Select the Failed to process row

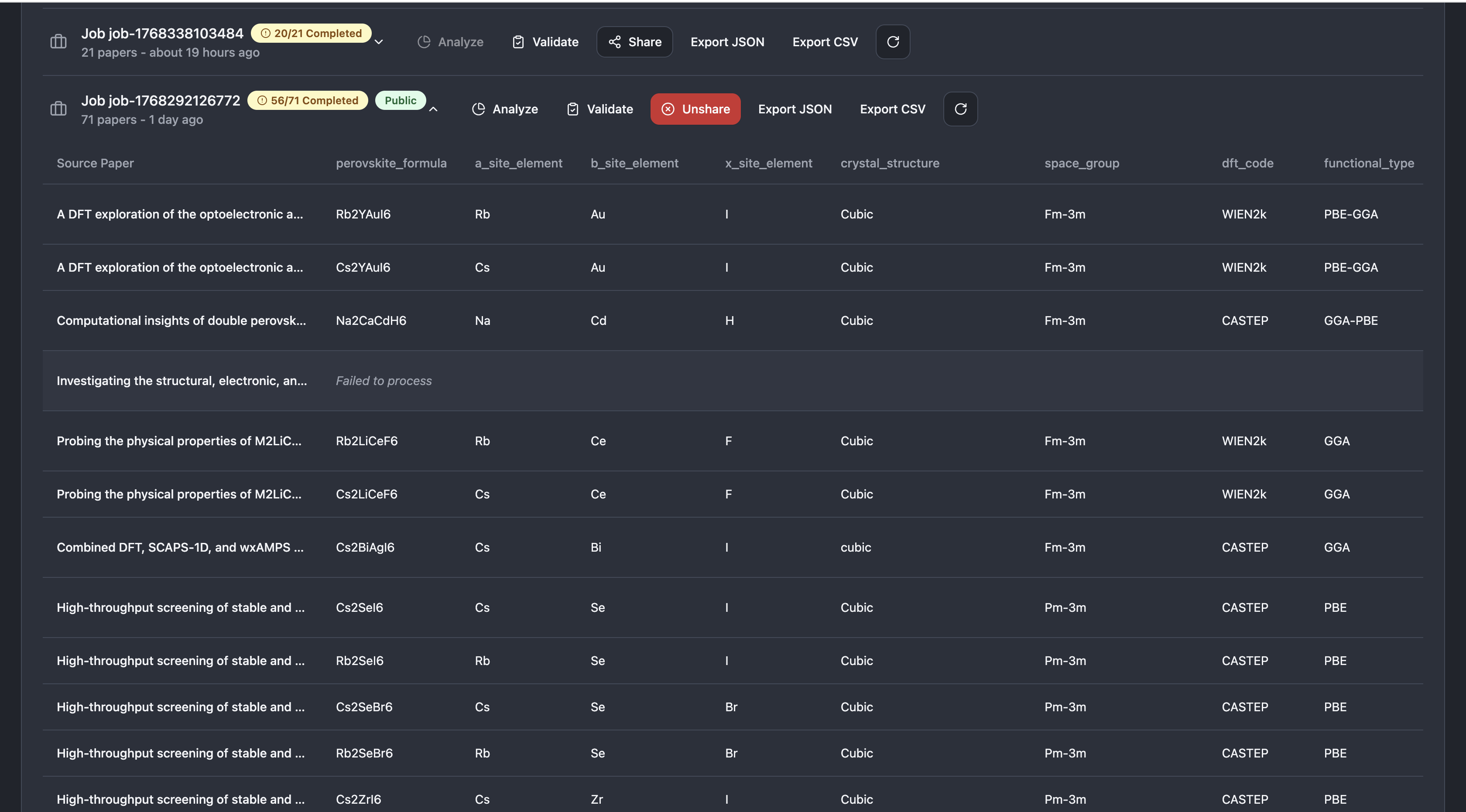tap(384, 380)
